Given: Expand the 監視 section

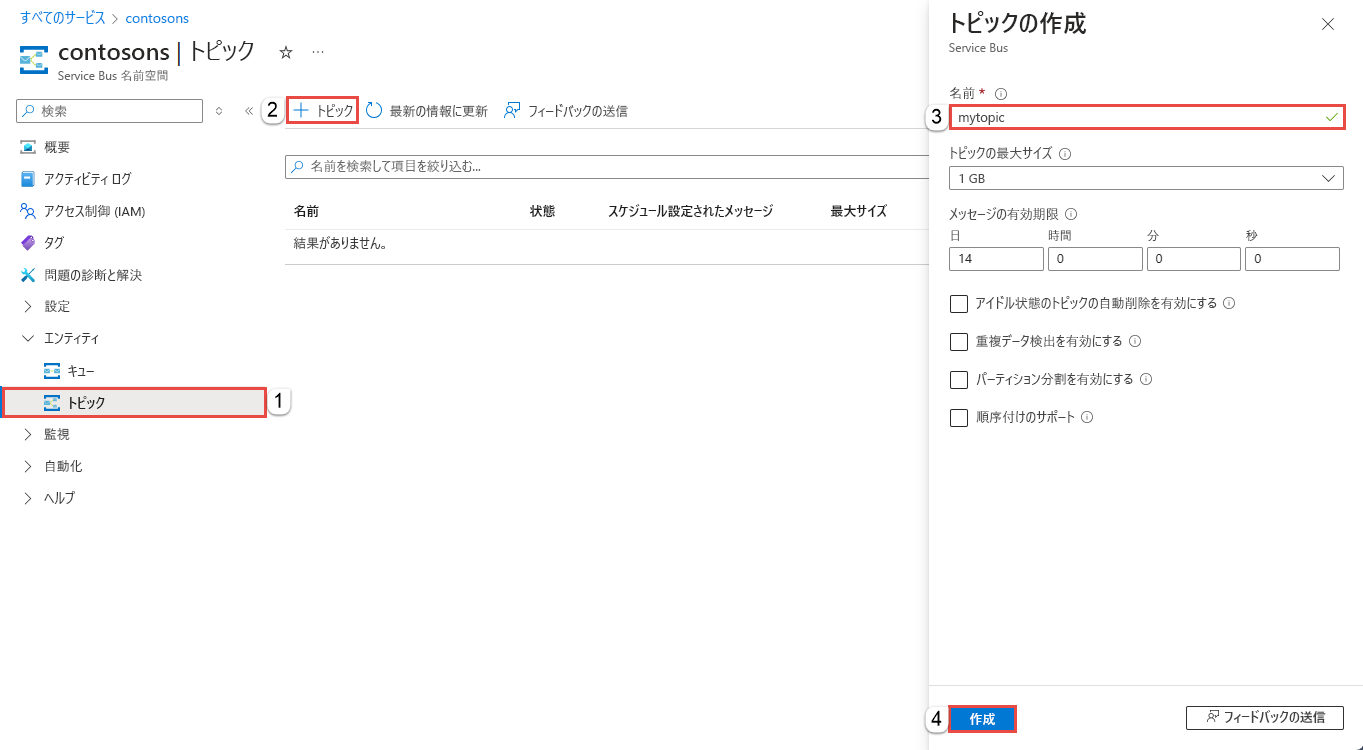Looking at the screenshot, I should (x=55, y=433).
